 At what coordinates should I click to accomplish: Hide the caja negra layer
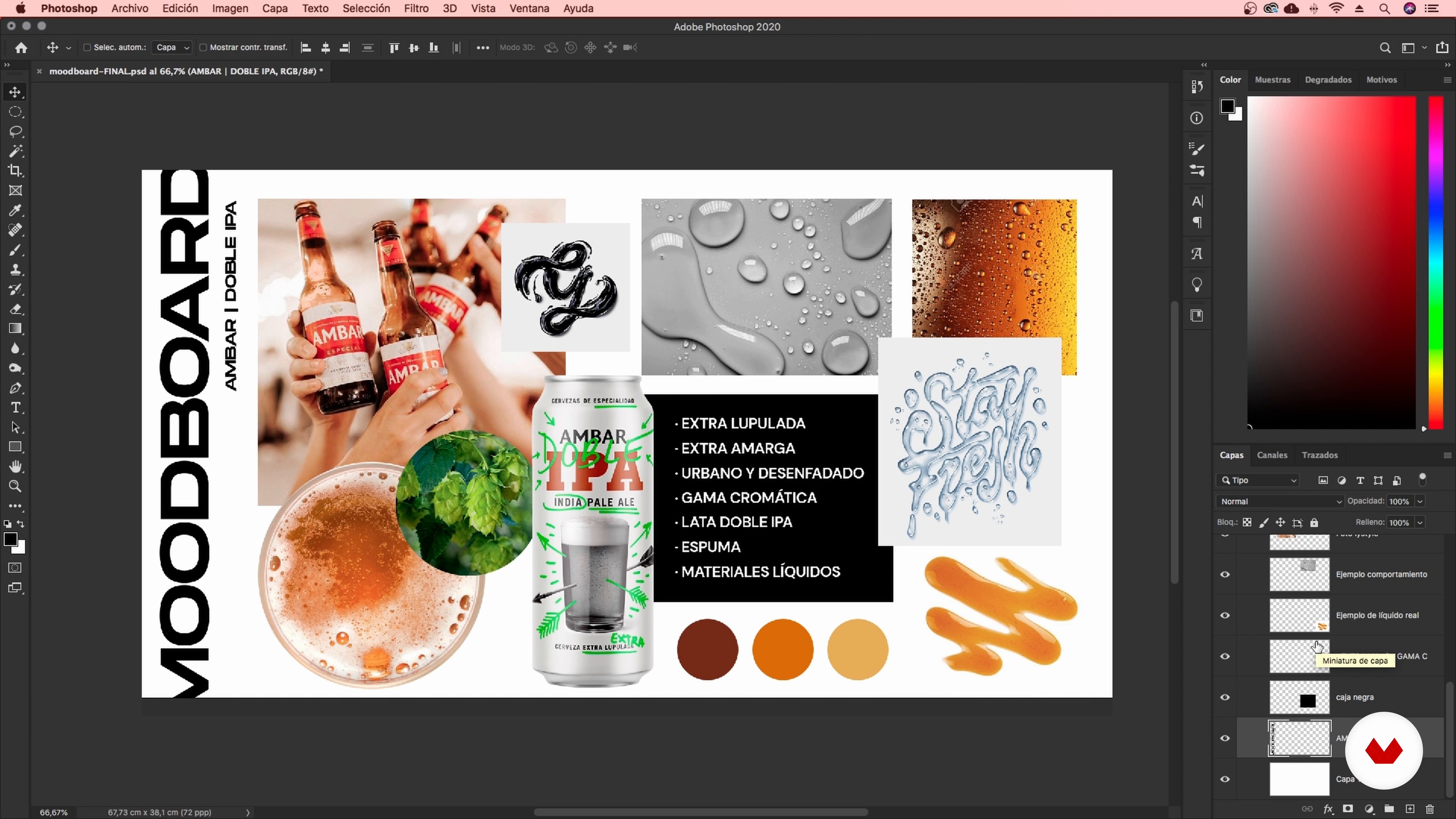1225,698
